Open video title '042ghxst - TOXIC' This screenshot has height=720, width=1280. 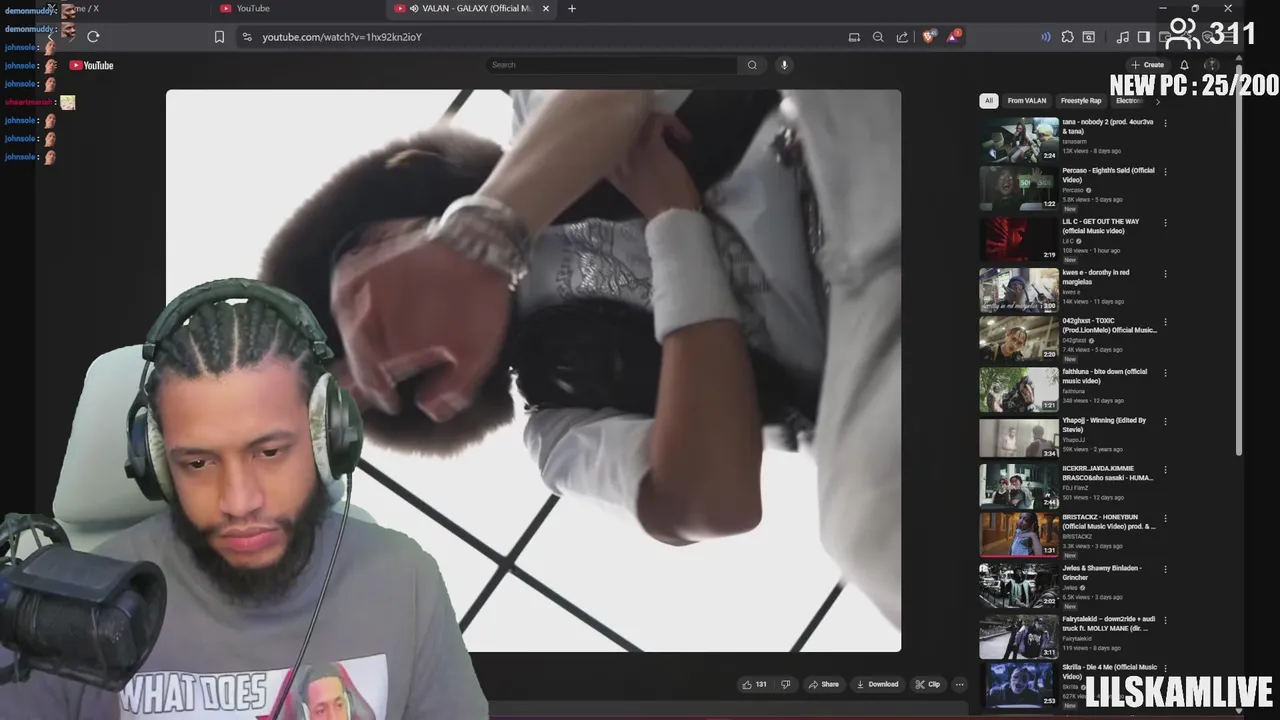click(1109, 326)
